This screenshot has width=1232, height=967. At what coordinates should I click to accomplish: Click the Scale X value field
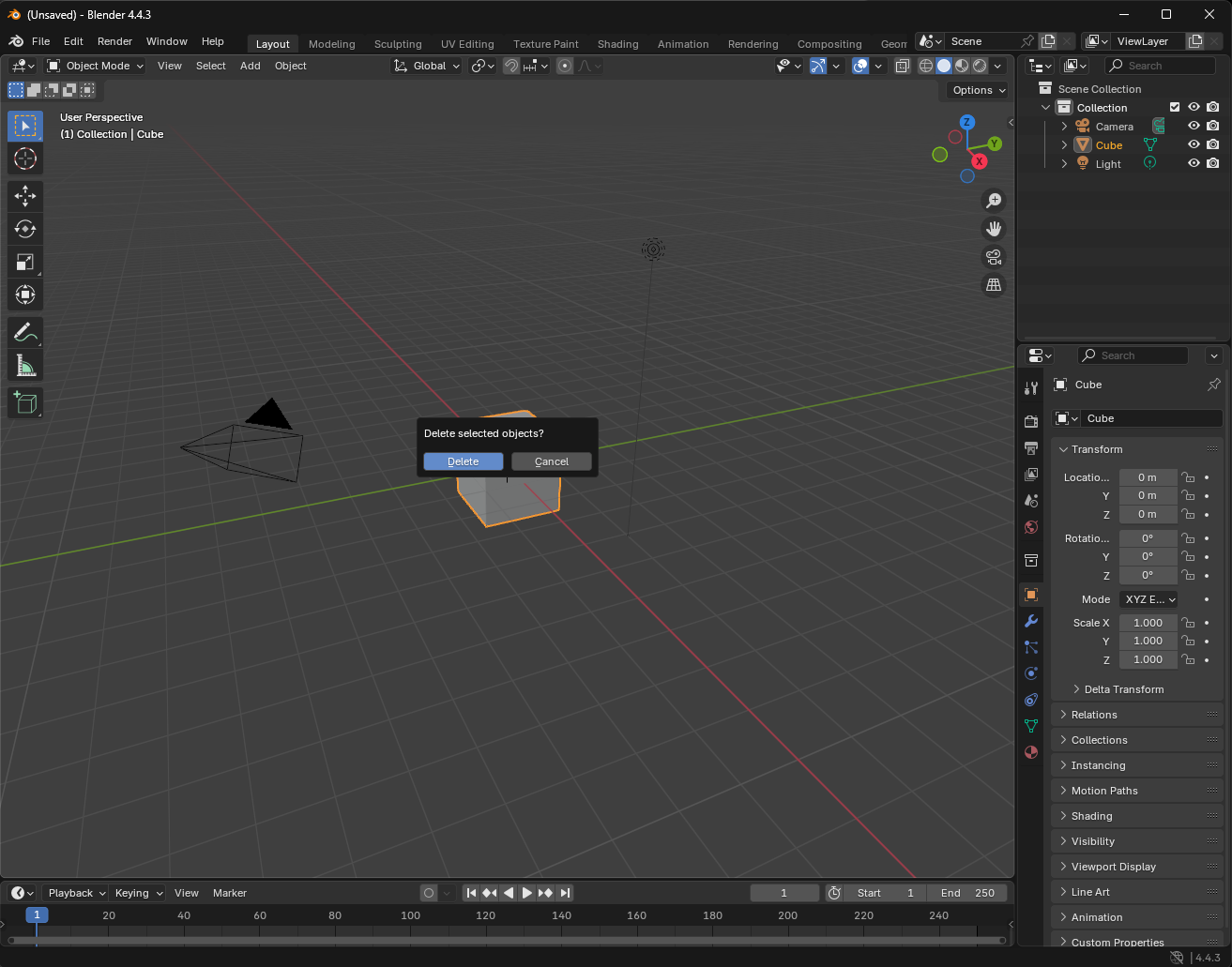coord(1148,623)
